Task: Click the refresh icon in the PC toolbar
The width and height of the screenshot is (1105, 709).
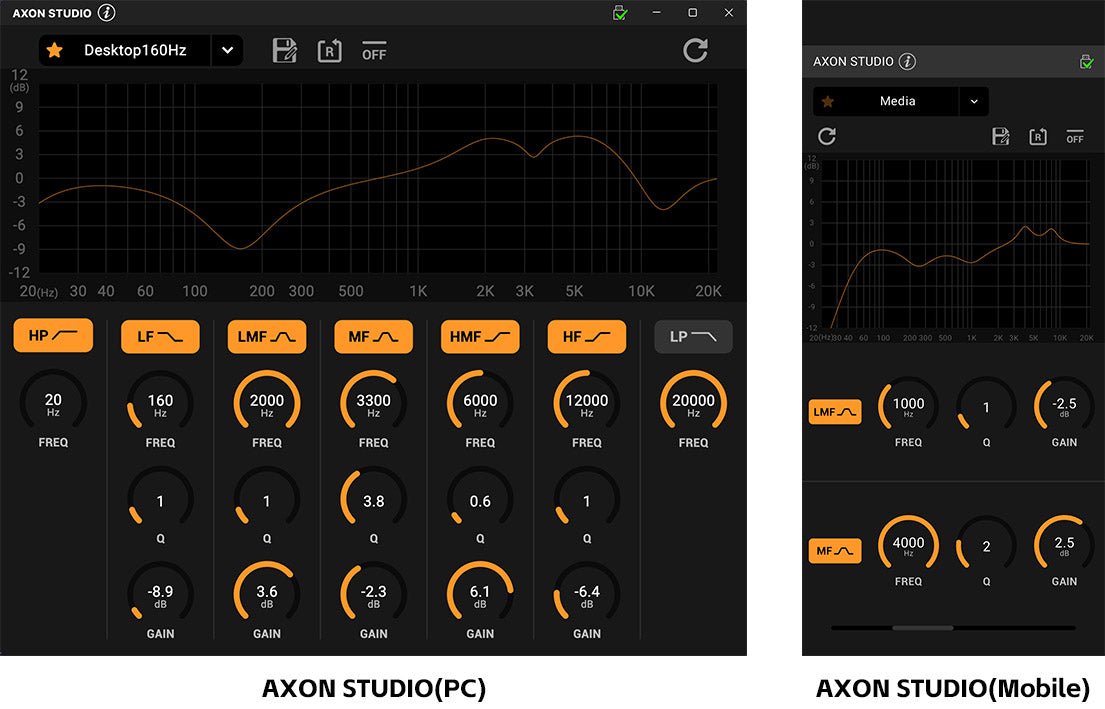Action: [695, 50]
